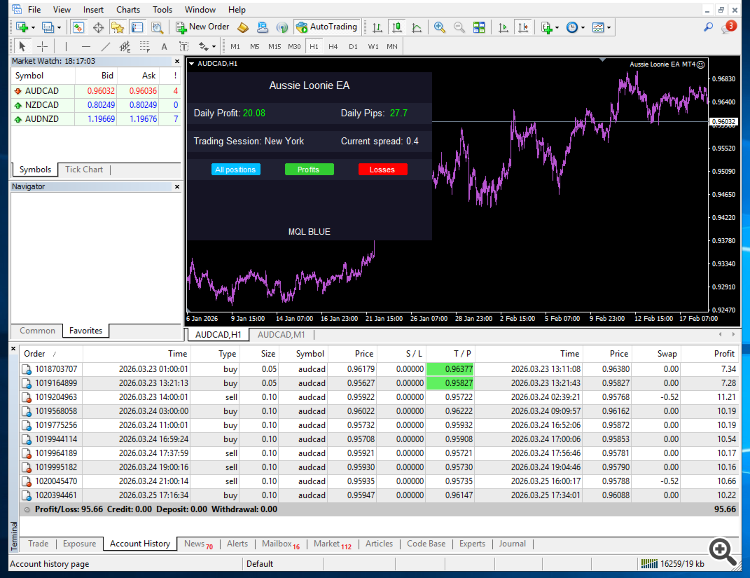Switch chart to Bar Chart style
This screenshot has width=750, height=578.
click(x=377, y=27)
